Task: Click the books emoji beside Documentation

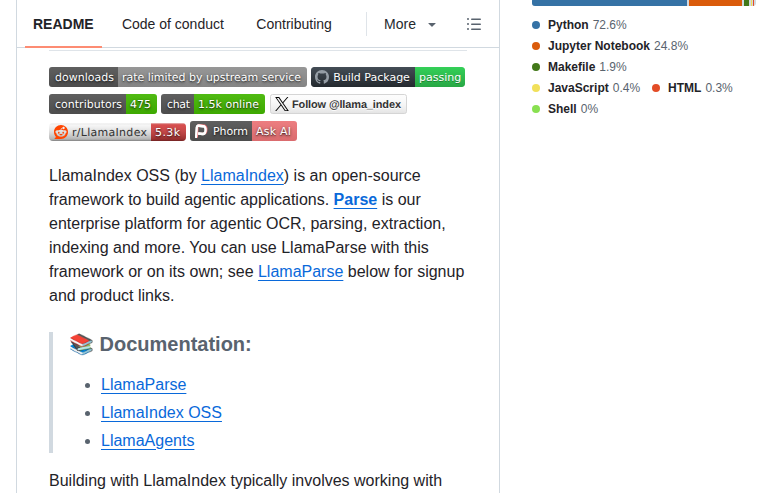Action: (82, 344)
